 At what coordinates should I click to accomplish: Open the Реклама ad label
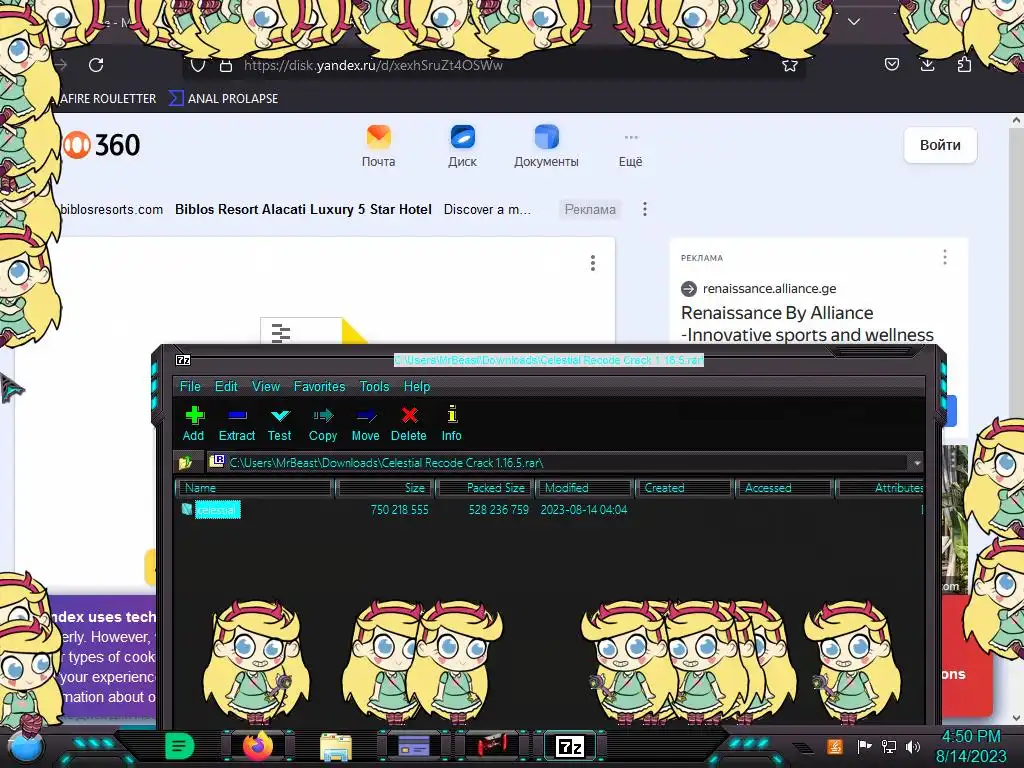(x=590, y=210)
